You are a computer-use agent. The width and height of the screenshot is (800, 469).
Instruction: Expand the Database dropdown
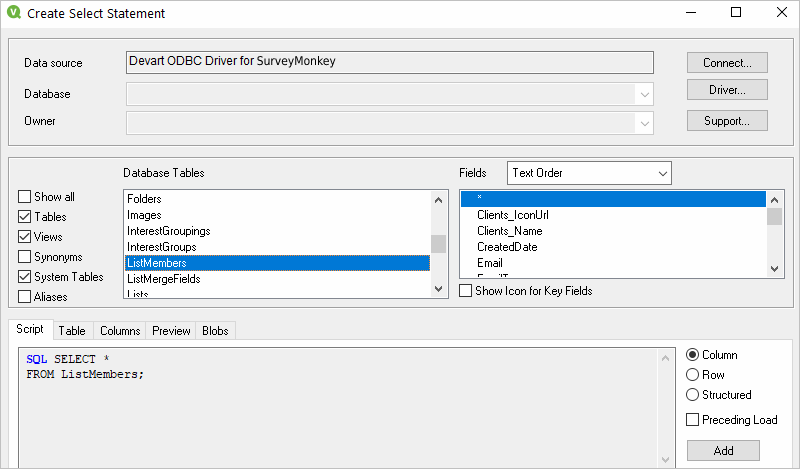point(643,94)
